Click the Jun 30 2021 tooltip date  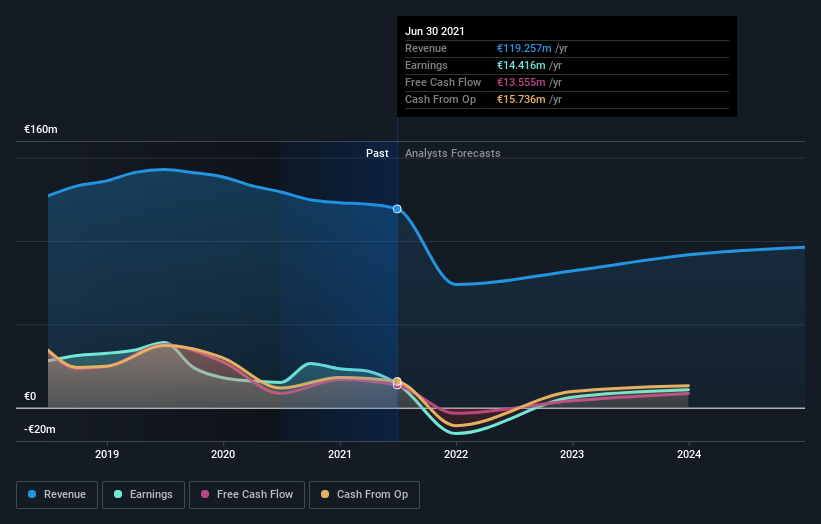pyautogui.click(x=435, y=31)
